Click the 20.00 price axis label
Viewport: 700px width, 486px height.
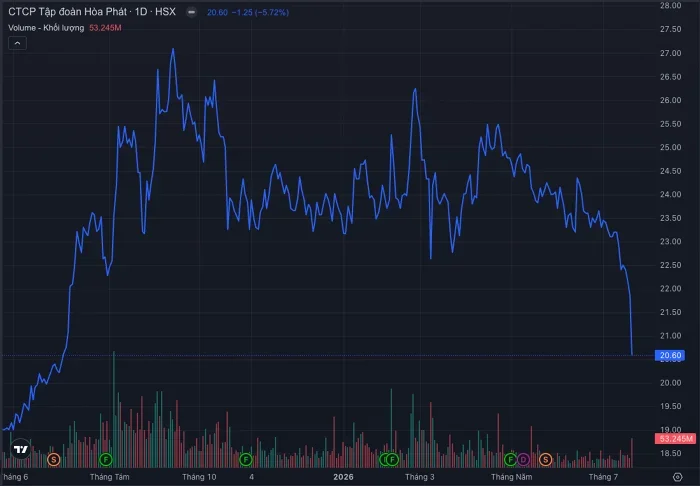pyautogui.click(x=671, y=382)
